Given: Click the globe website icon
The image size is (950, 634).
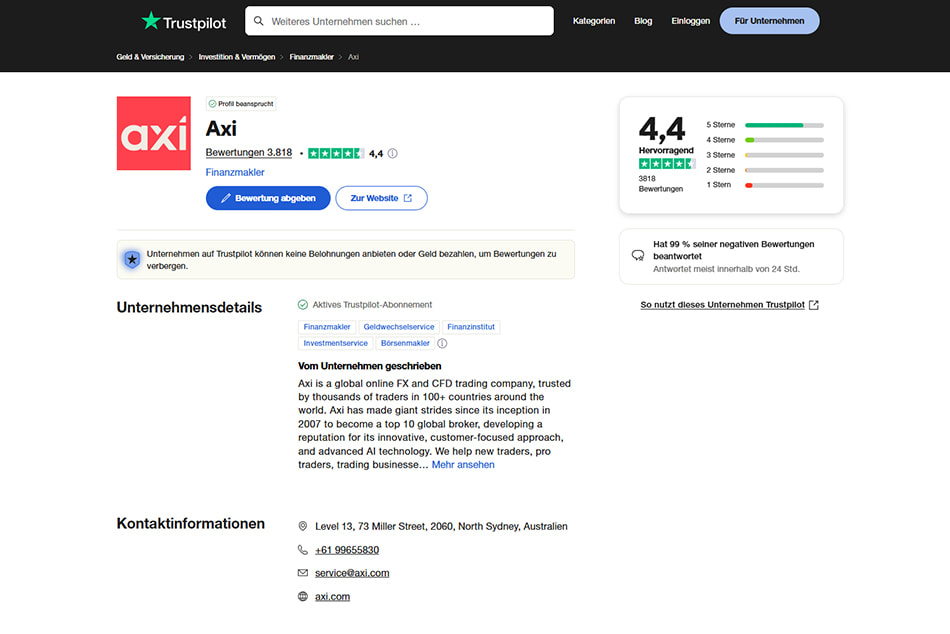Looking at the screenshot, I should [x=303, y=596].
